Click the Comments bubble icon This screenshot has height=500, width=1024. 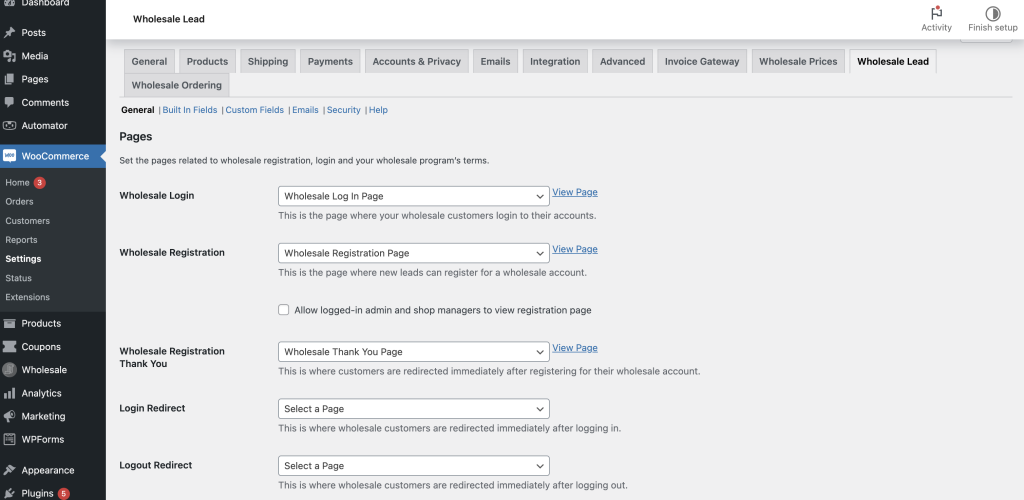(10, 102)
